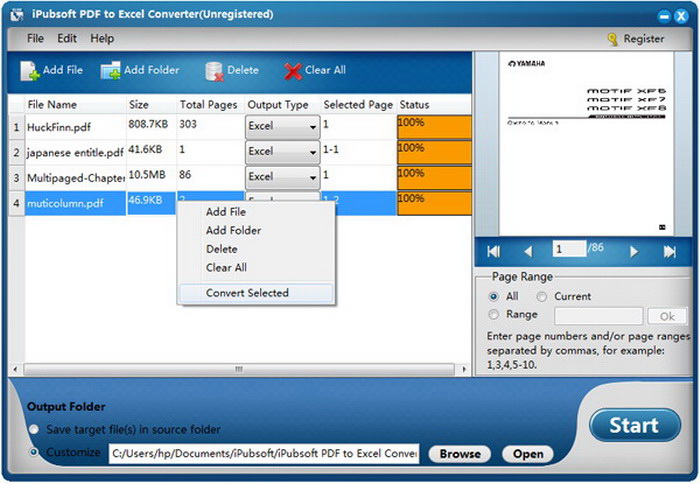The height and width of the screenshot is (484, 700).
Task: Click the horizontal scrollbar under file list
Action: tap(239, 369)
